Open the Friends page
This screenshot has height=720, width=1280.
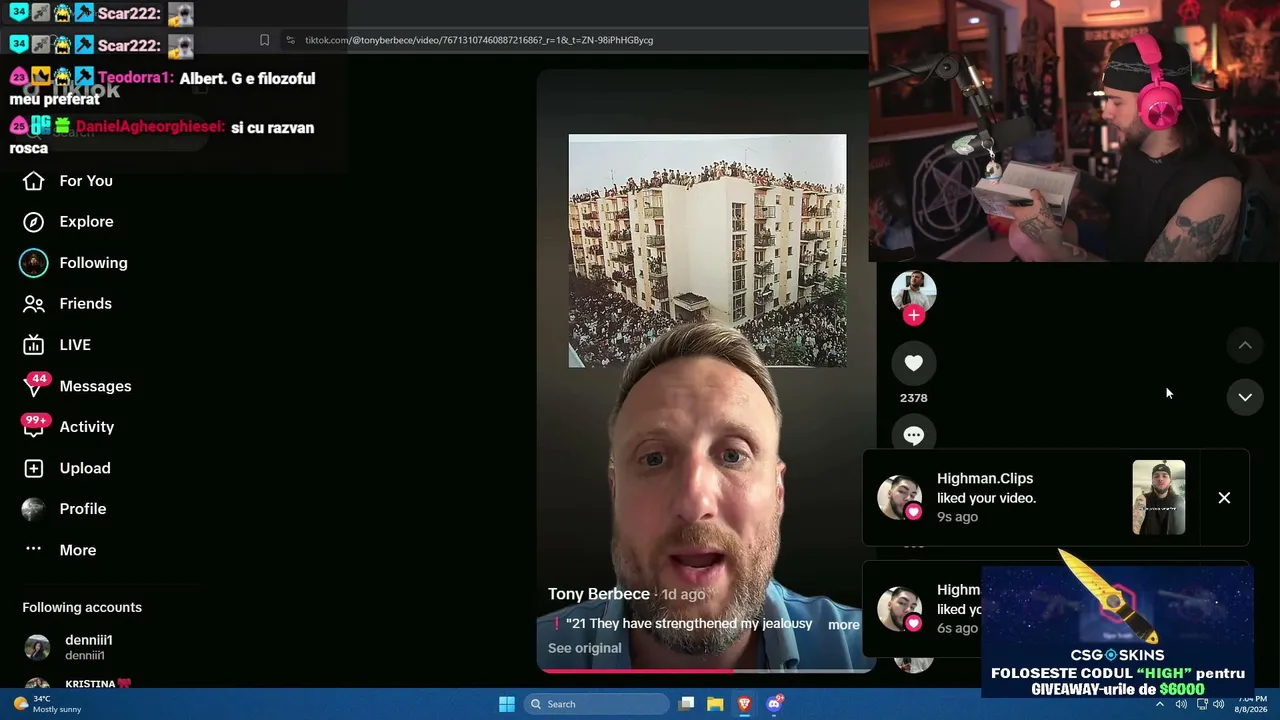(x=85, y=304)
